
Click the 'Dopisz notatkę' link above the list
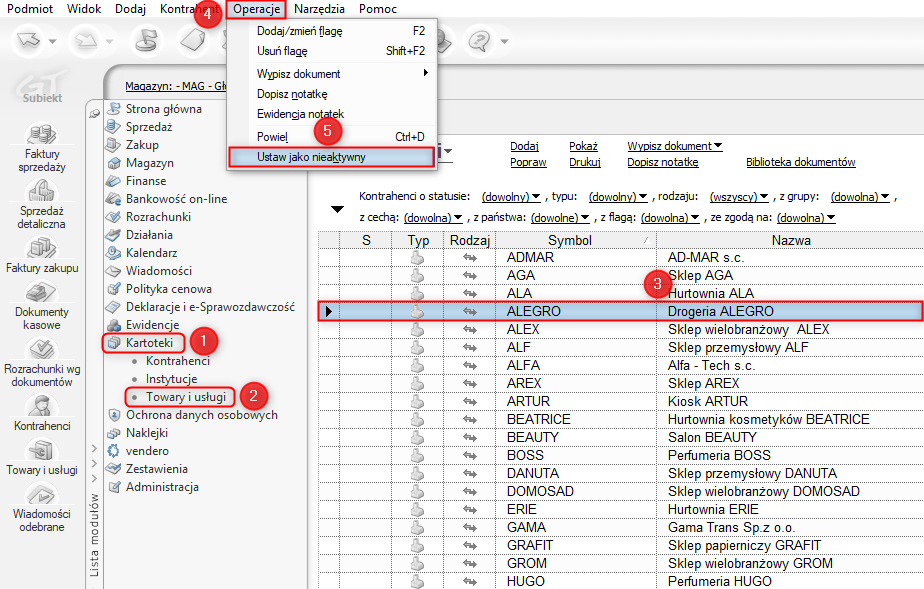tap(663, 162)
